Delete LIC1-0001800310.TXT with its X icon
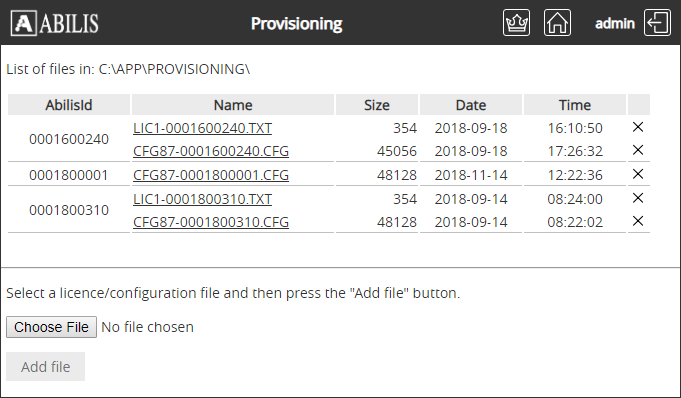Image resolution: width=681 pixels, height=398 pixels. [x=638, y=198]
